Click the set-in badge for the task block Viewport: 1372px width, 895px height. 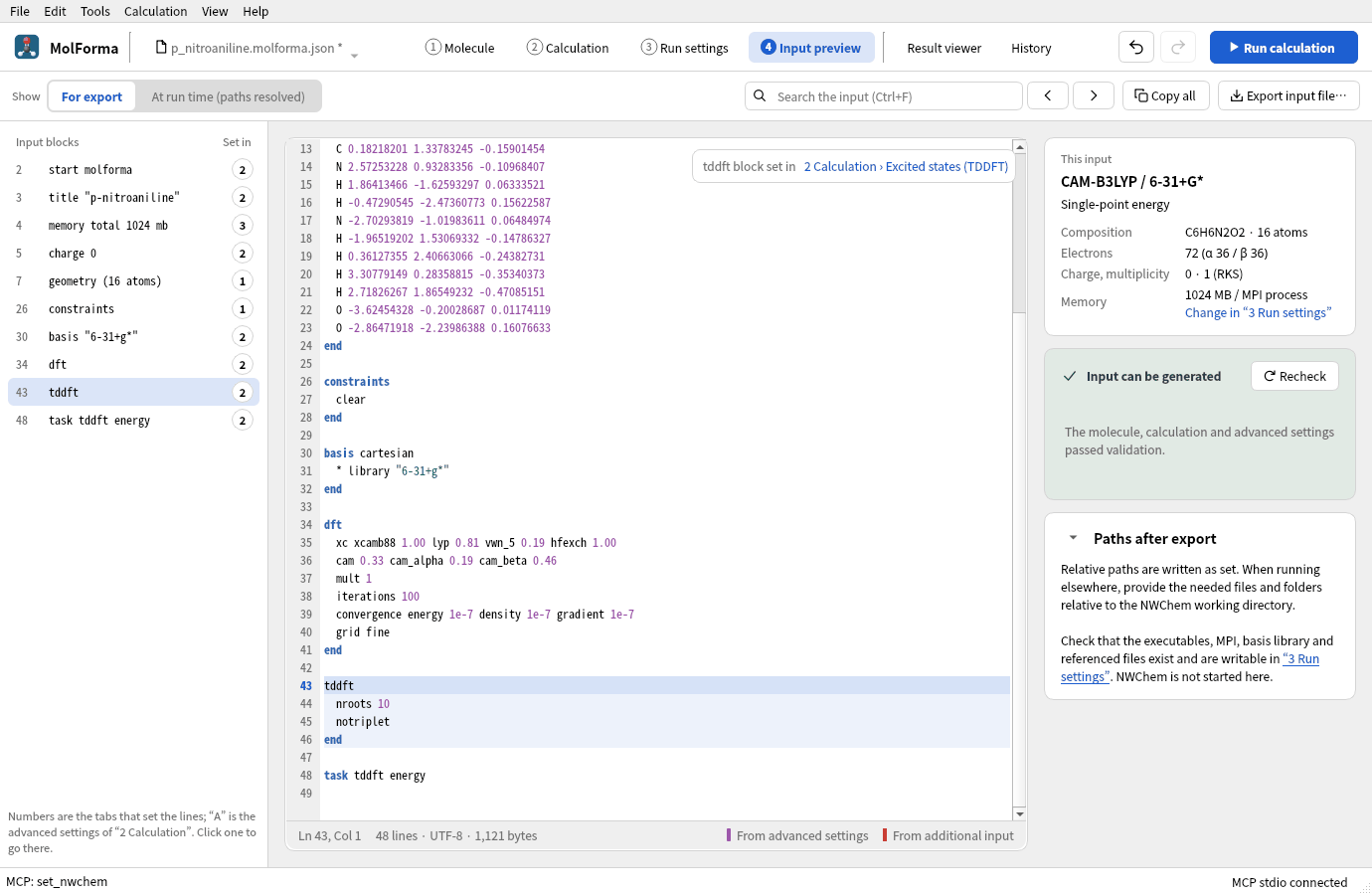[x=243, y=421]
